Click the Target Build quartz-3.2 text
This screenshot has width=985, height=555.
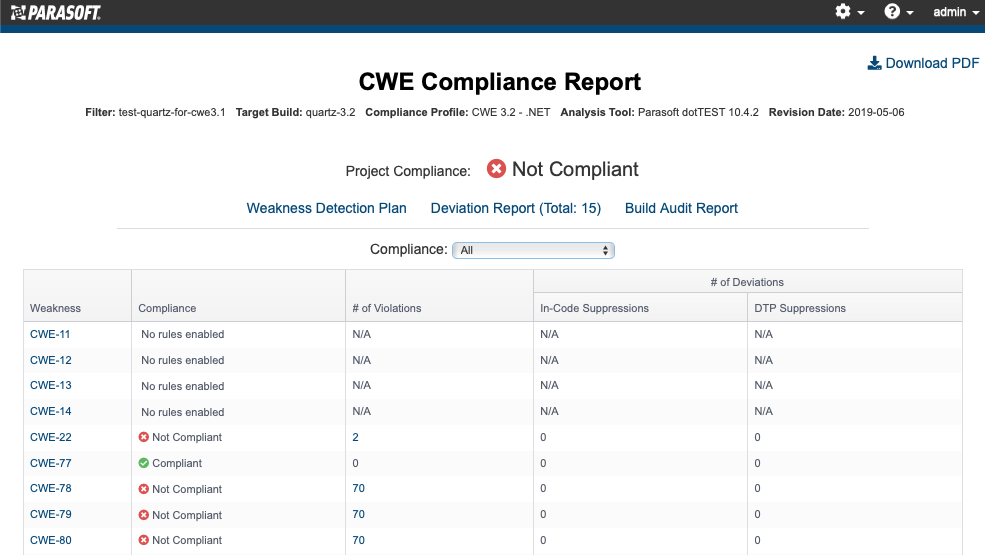pyautogui.click(x=295, y=113)
